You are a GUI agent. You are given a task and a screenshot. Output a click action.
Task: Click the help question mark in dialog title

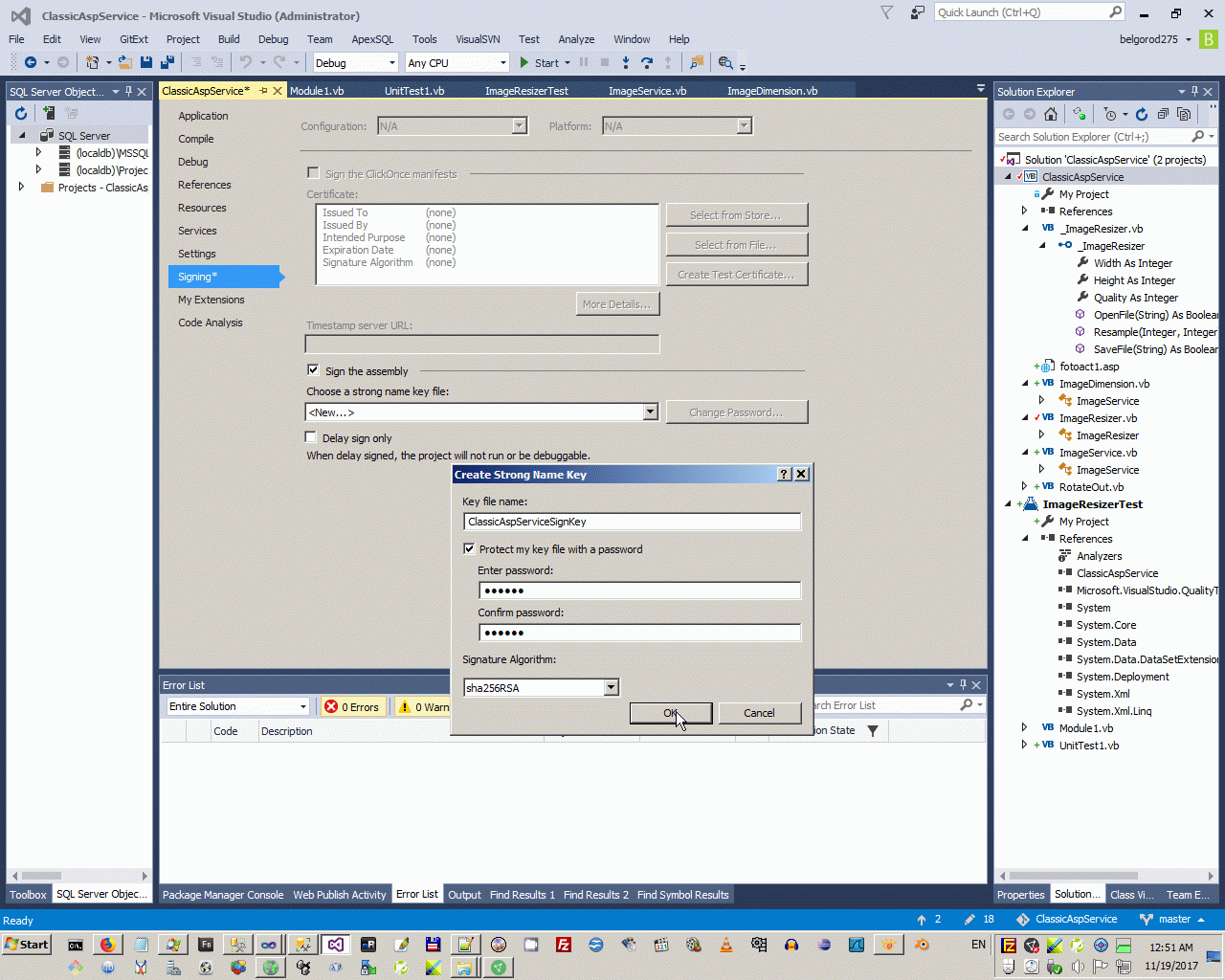pyautogui.click(x=784, y=474)
